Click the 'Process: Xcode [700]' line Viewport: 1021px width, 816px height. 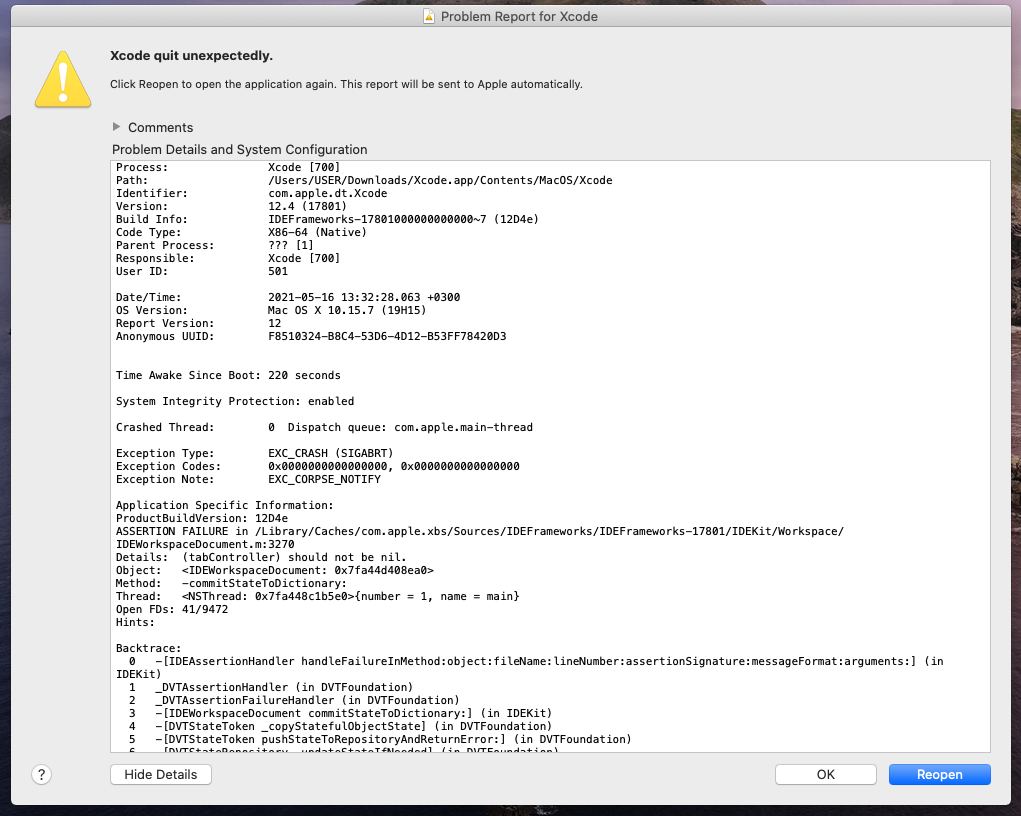click(x=228, y=167)
